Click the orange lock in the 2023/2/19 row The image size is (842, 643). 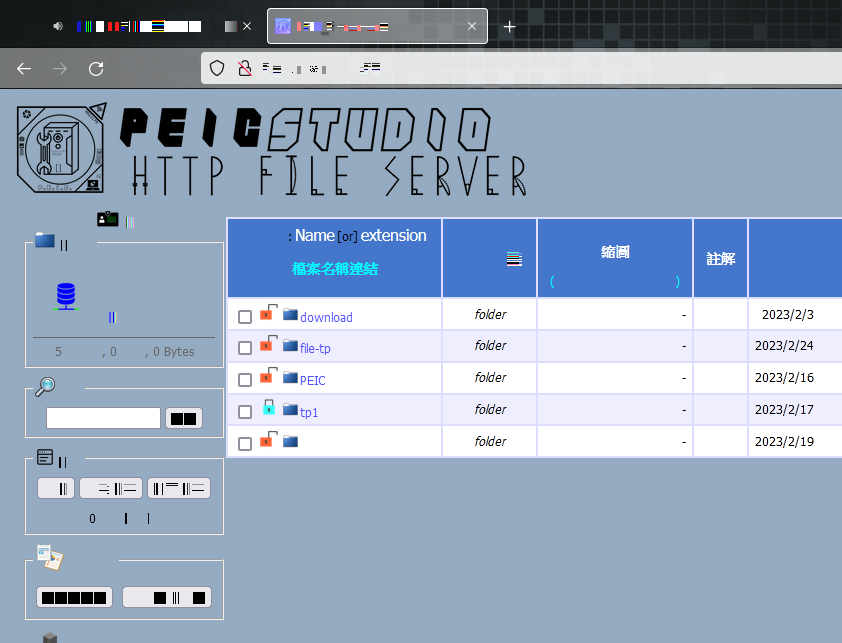[268, 439]
